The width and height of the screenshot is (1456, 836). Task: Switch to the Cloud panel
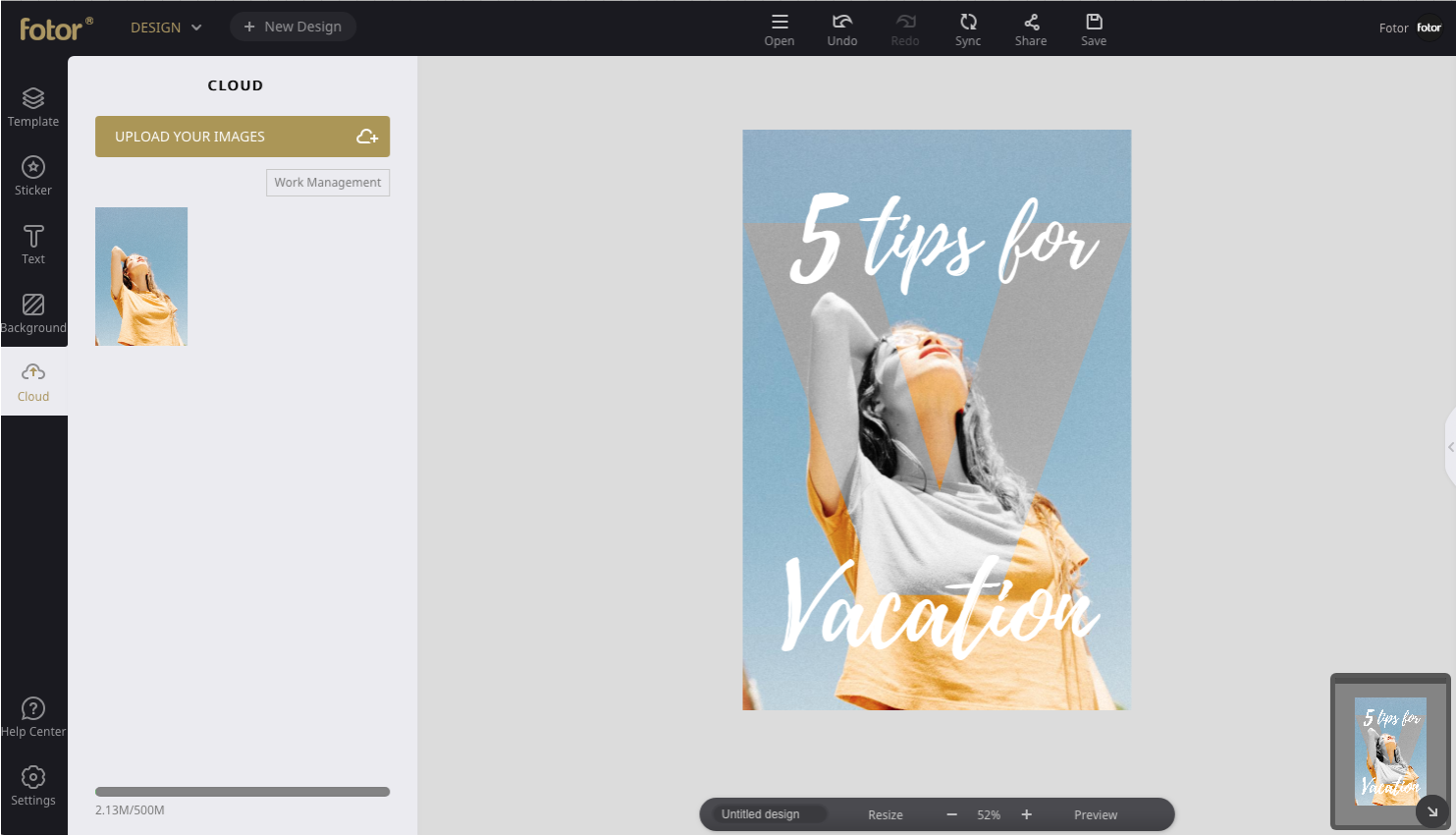click(x=33, y=381)
